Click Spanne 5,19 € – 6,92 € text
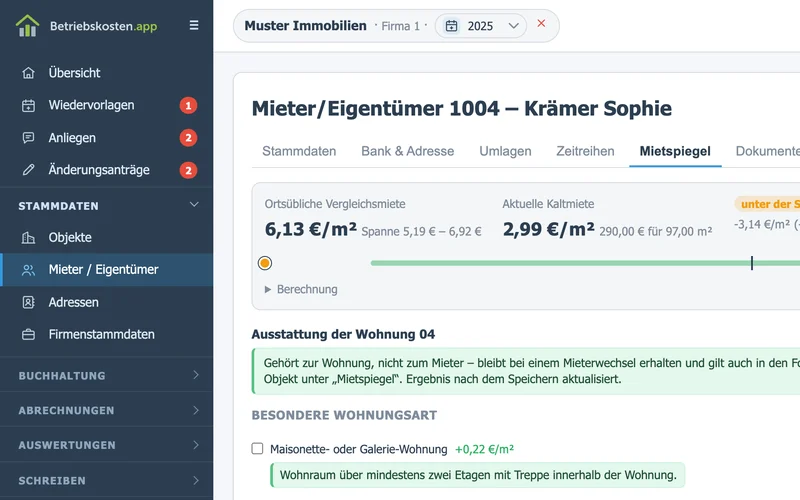 [421, 232]
